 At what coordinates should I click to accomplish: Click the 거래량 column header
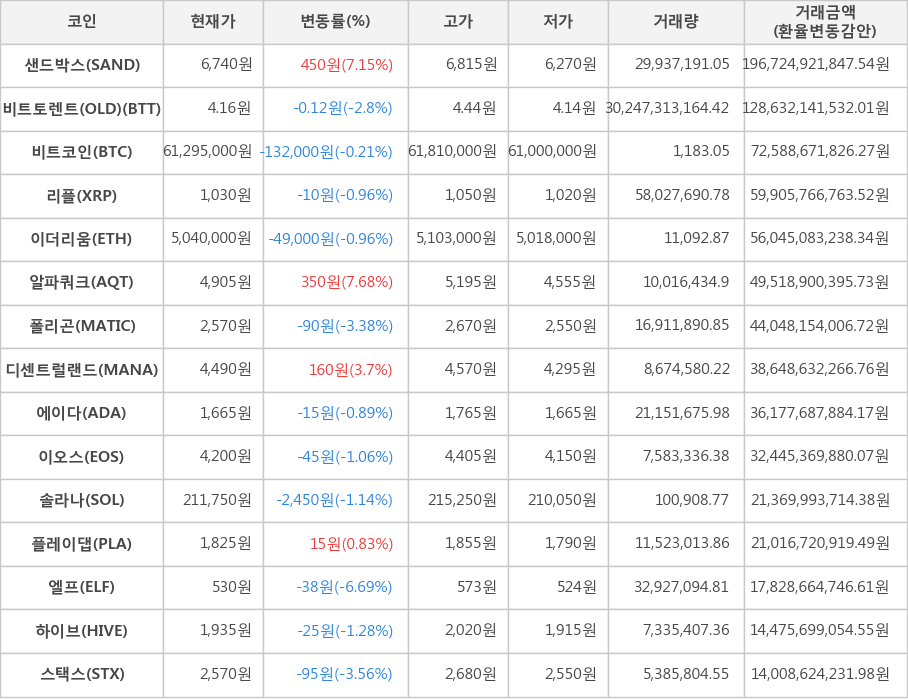tap(676, 21)
